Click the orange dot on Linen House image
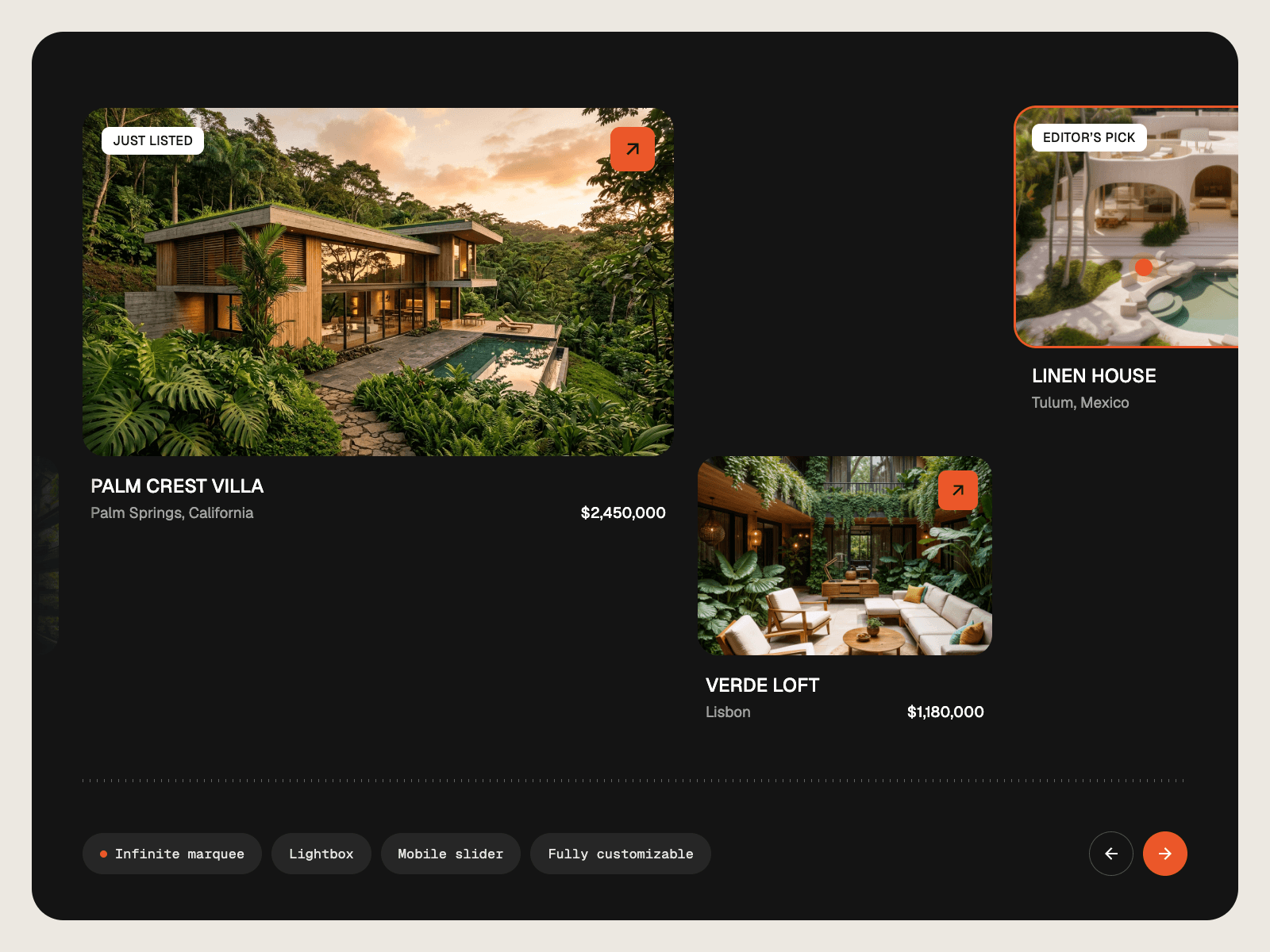 [1144, 267]
